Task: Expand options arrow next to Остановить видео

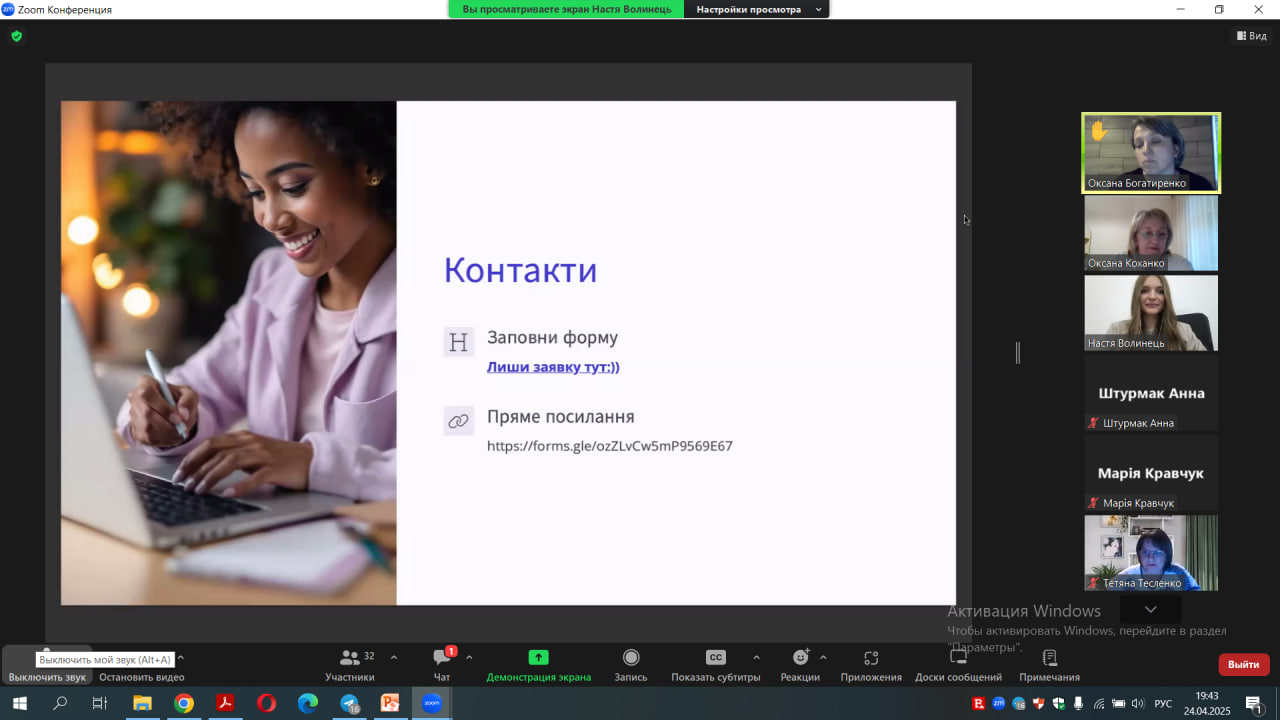Action: [180, 657]
